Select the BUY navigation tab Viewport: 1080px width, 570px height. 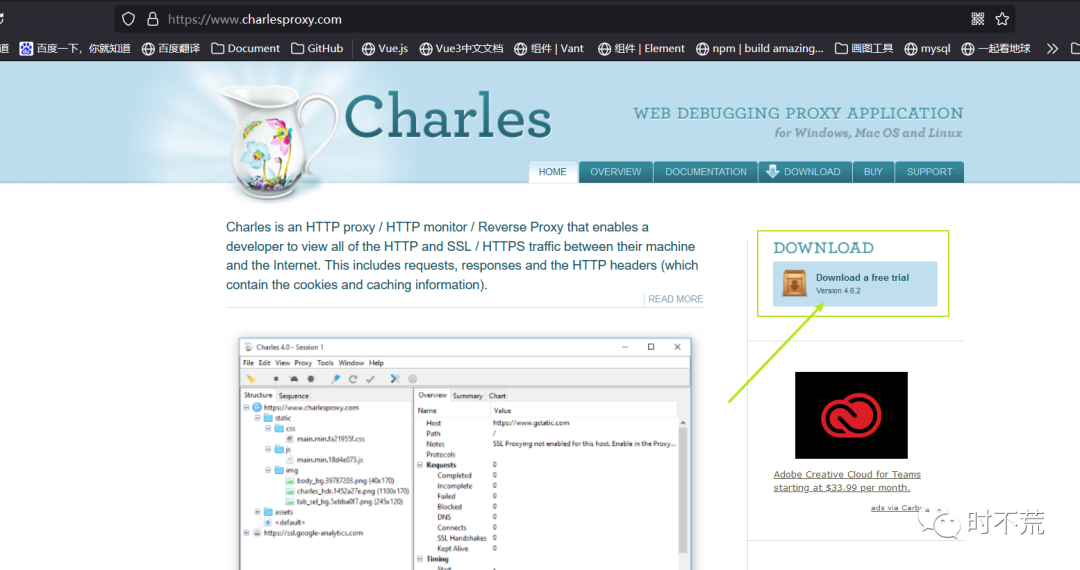coord(873,172)
